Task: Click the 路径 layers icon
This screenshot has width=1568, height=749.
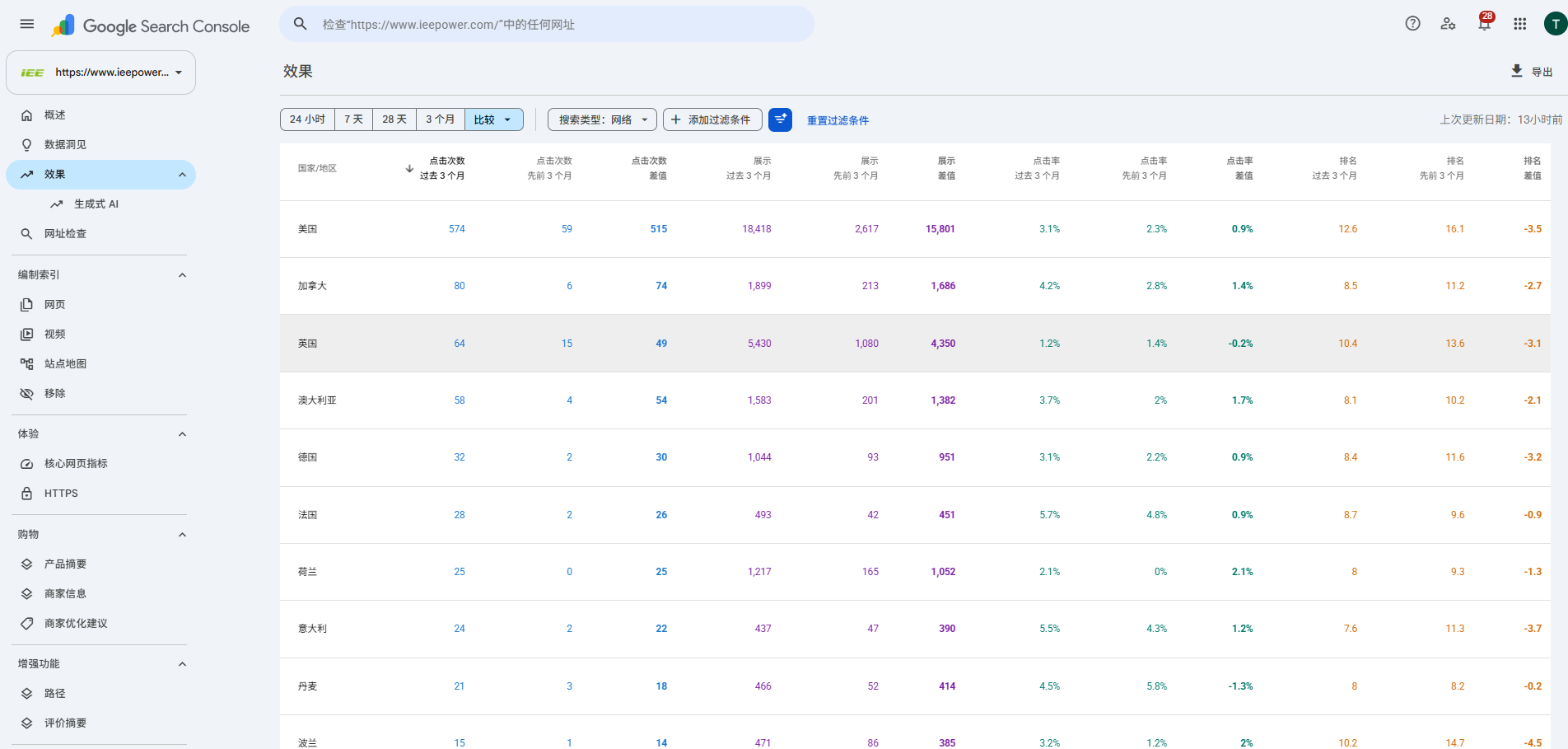Action: pyautogui.click(x=27, y=694)
